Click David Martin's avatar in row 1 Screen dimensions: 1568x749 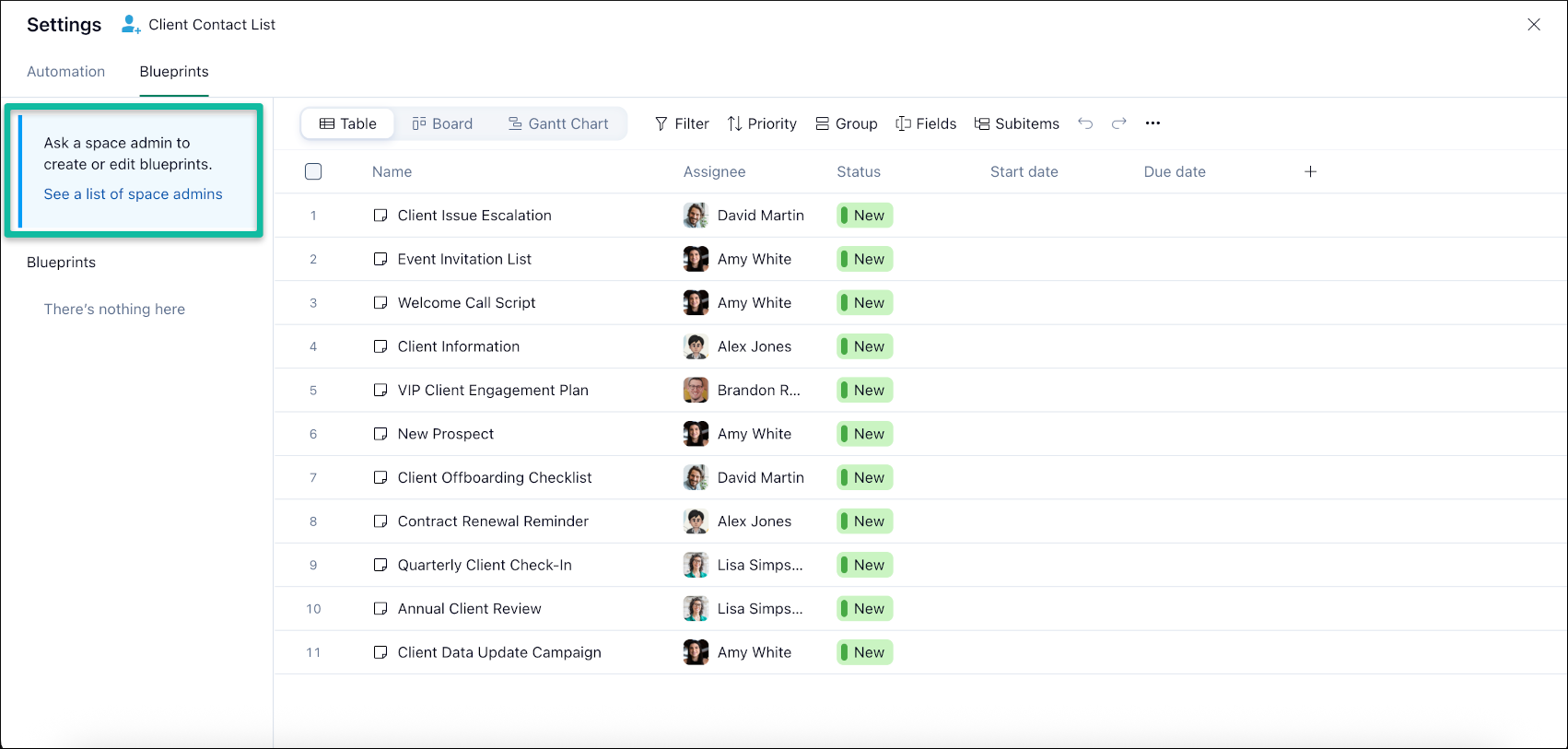pyautogui.click(x=696, y=216)
